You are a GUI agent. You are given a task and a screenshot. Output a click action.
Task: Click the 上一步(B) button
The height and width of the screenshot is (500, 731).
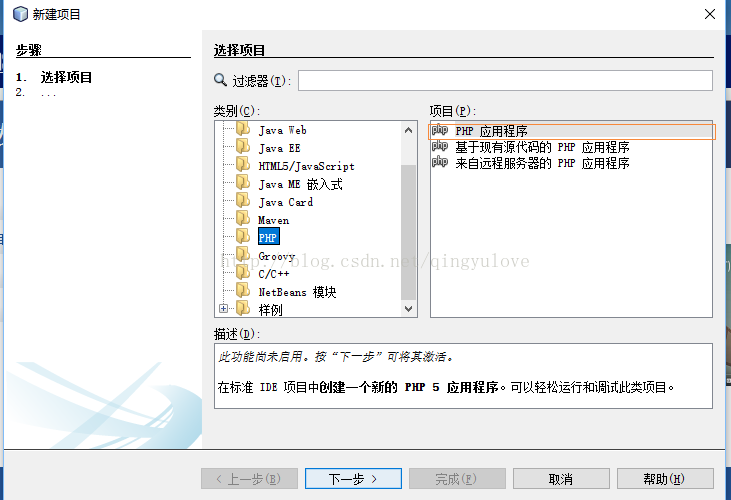[249, 479]
